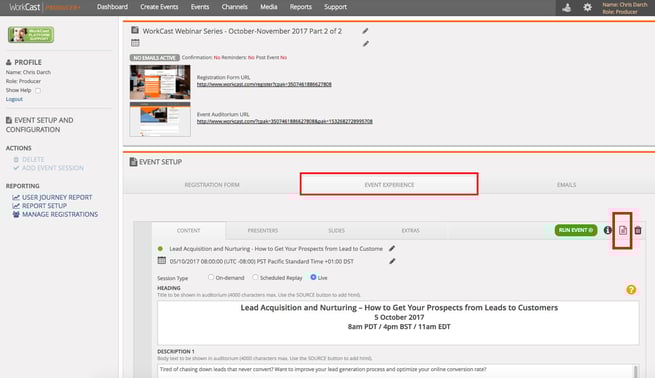The height and width of the screenshot is (378, 655).
Task: Open the Media menu
Action: 269,7
